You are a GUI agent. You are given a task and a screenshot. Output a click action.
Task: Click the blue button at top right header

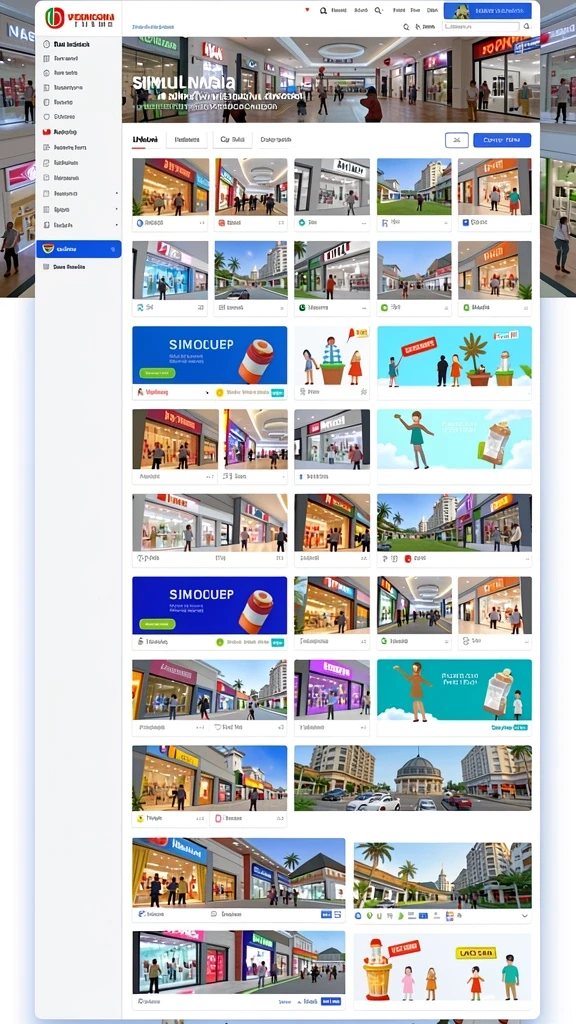tap(487, 10)
